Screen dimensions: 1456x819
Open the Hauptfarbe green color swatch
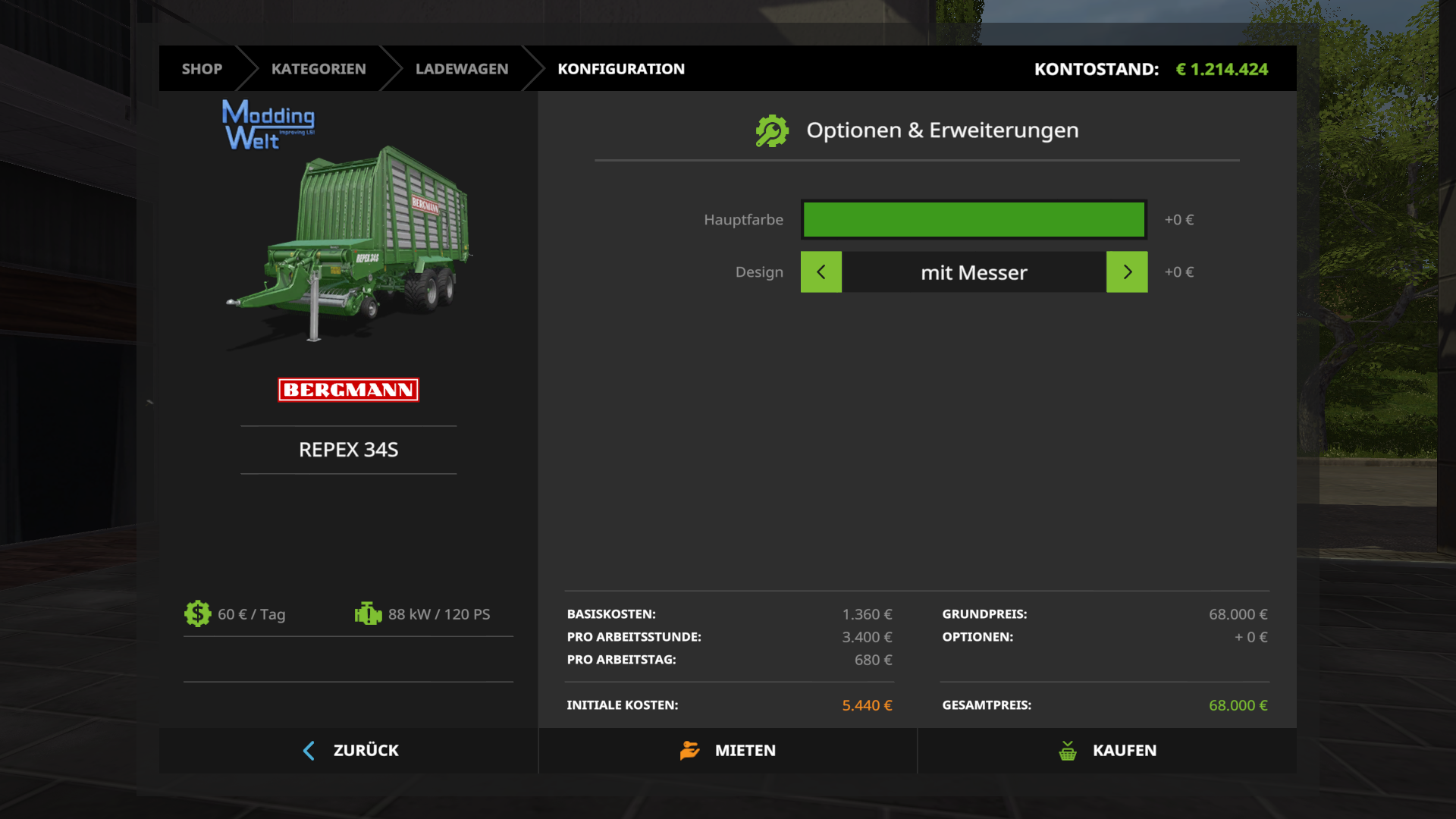click(x=974, y=220)
